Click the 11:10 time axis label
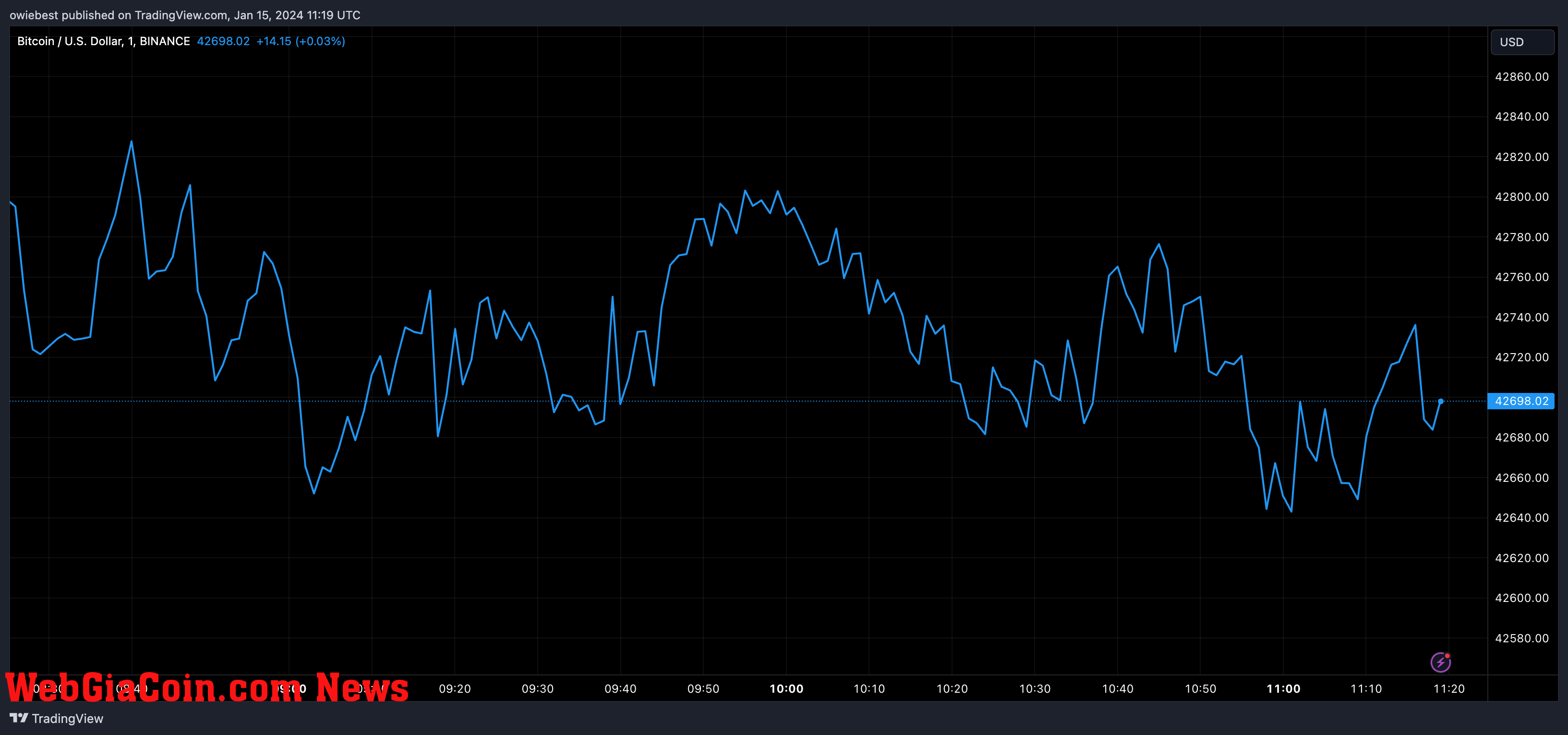 [1366, 689]
